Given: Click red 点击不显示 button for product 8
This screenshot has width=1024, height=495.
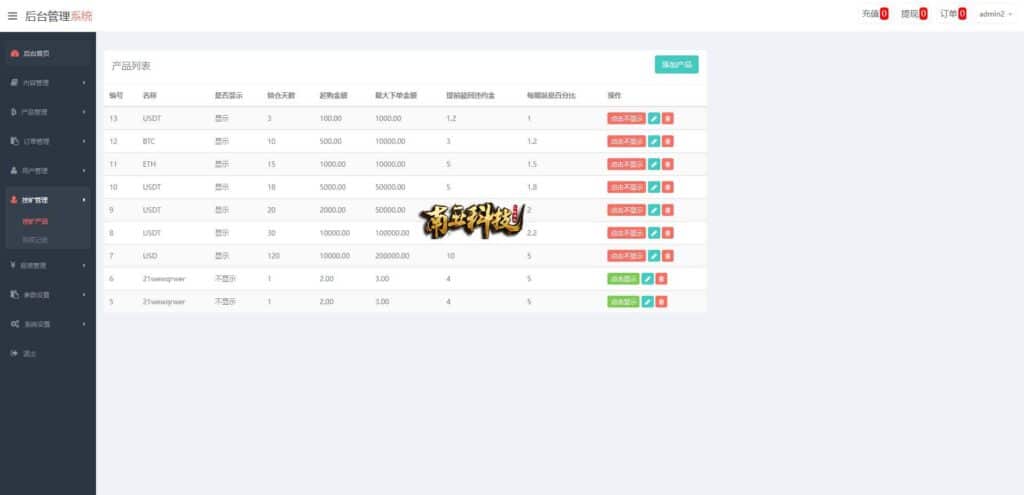Looking at the screenshot, I should coord(626,232).
